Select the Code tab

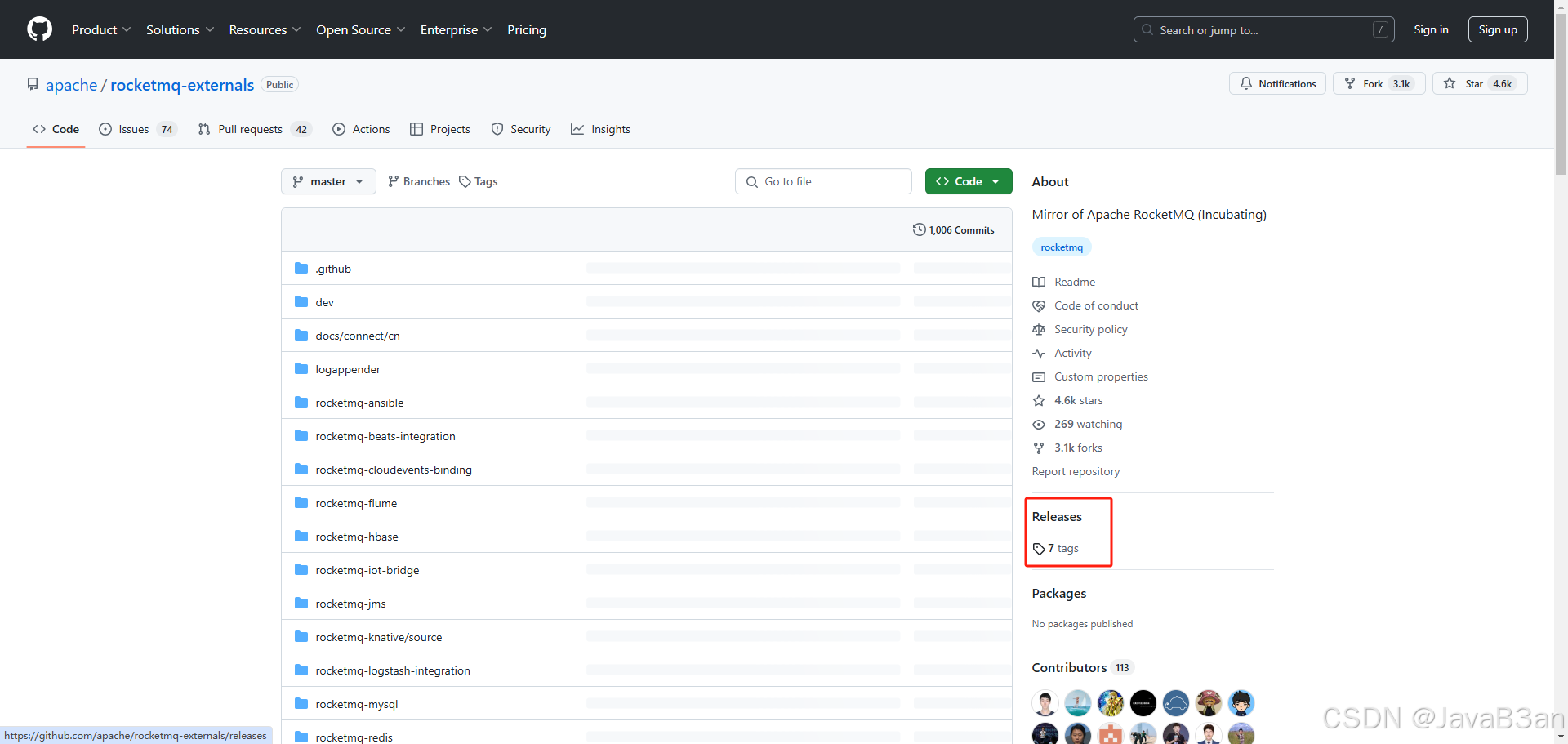click(56, 129)
